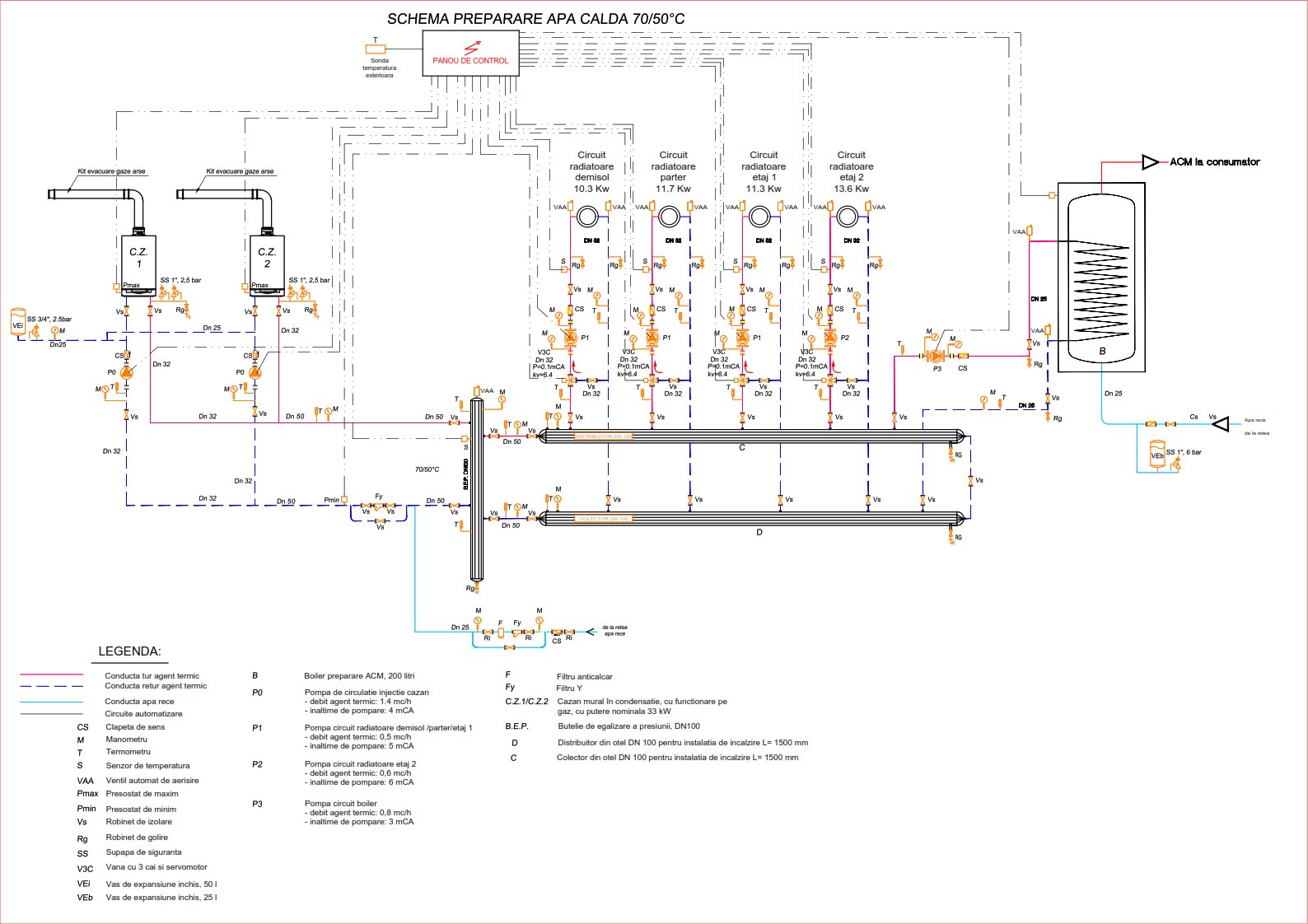Select the Circuit radiatoare demisol label
This screenshot has width=1308, height=924.
tap(591, 171)
